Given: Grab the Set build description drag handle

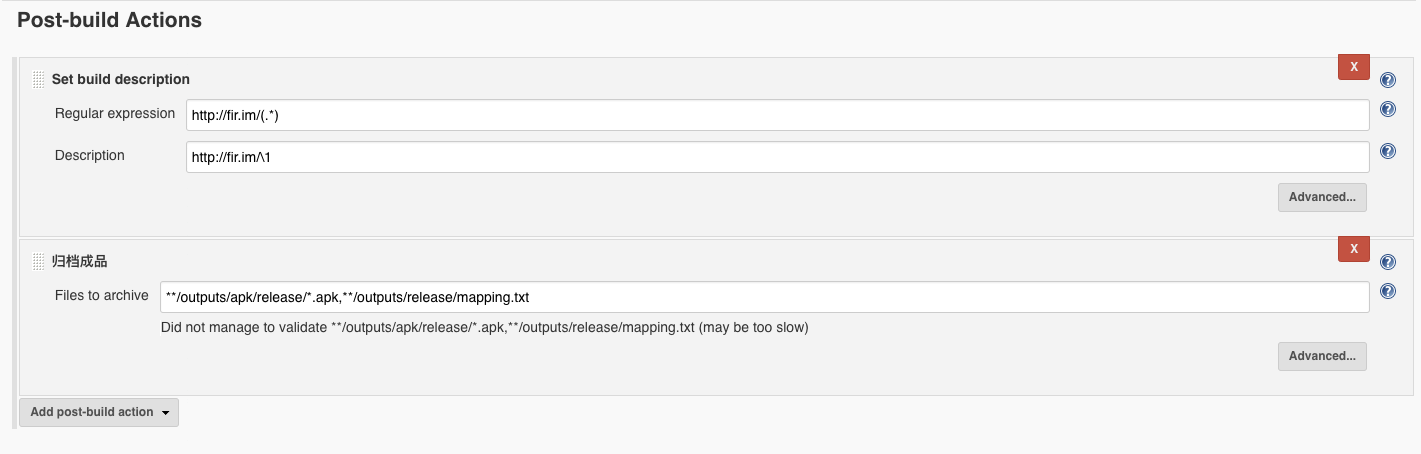Looking at the screenshot, I should 39,79.
